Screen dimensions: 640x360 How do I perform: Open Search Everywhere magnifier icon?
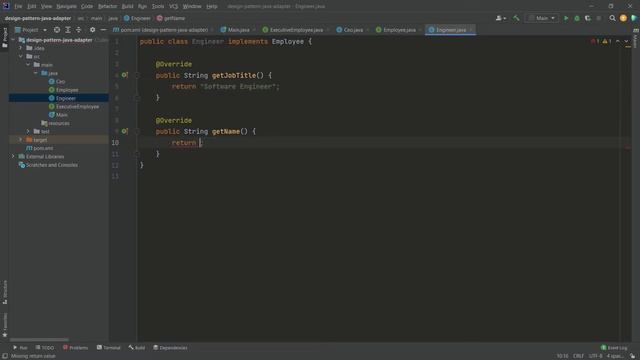coord(612,18)
